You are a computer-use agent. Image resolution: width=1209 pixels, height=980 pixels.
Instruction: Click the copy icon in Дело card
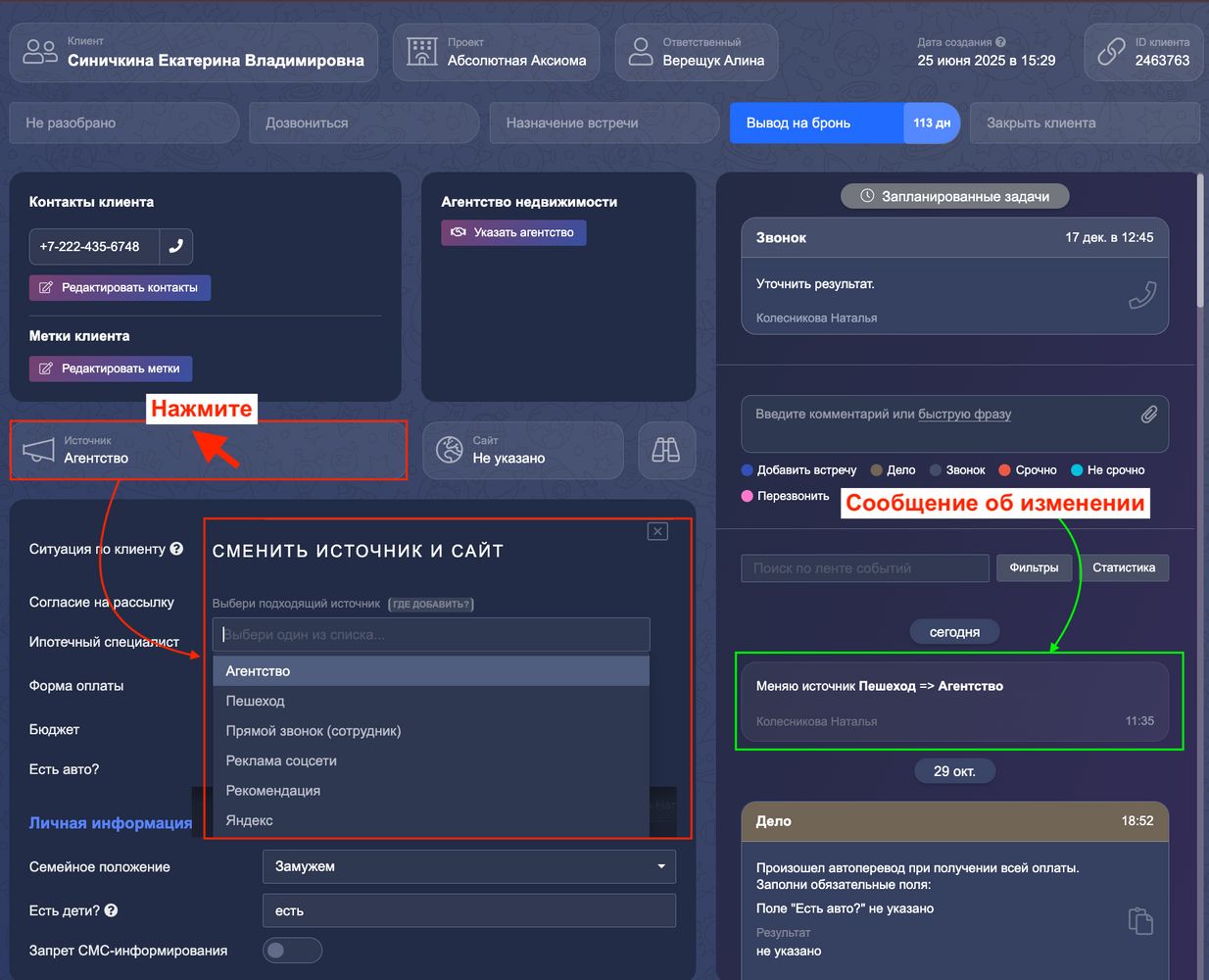point(1140,920)
